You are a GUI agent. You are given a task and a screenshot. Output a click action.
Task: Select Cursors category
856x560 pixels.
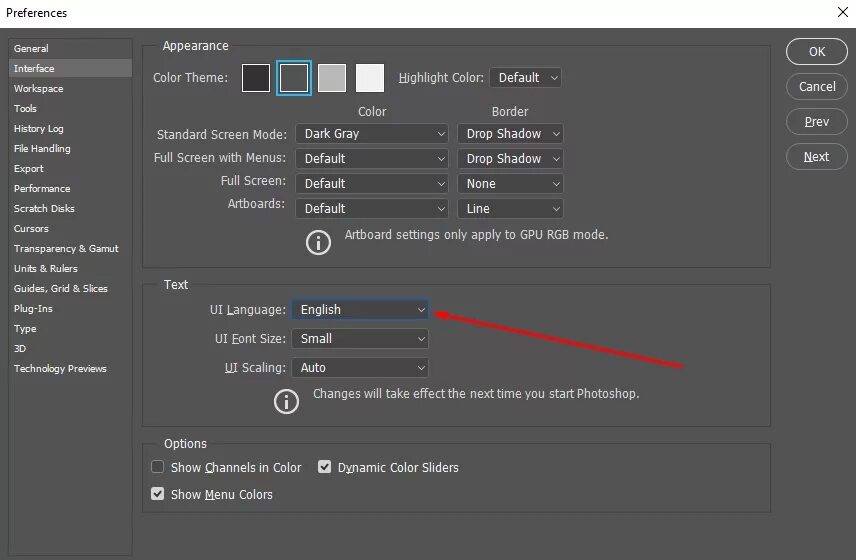pos(70,228)
